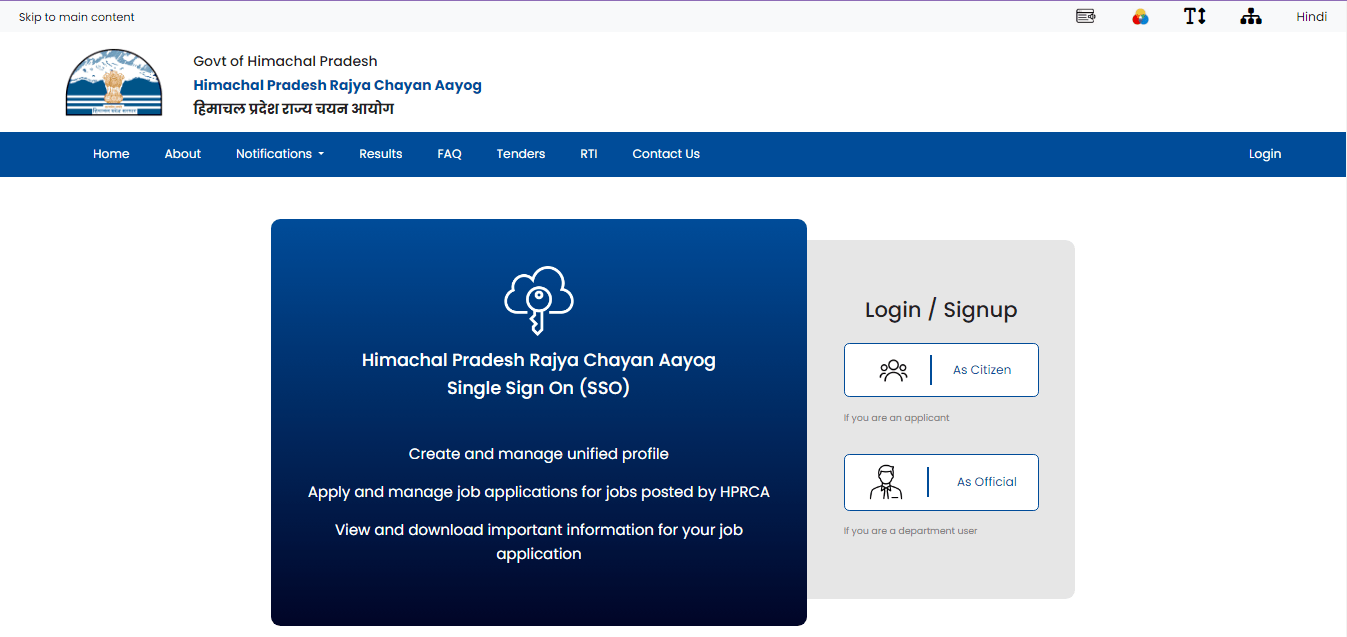
Task: Open the About page
Action: [x=183, y=154]
